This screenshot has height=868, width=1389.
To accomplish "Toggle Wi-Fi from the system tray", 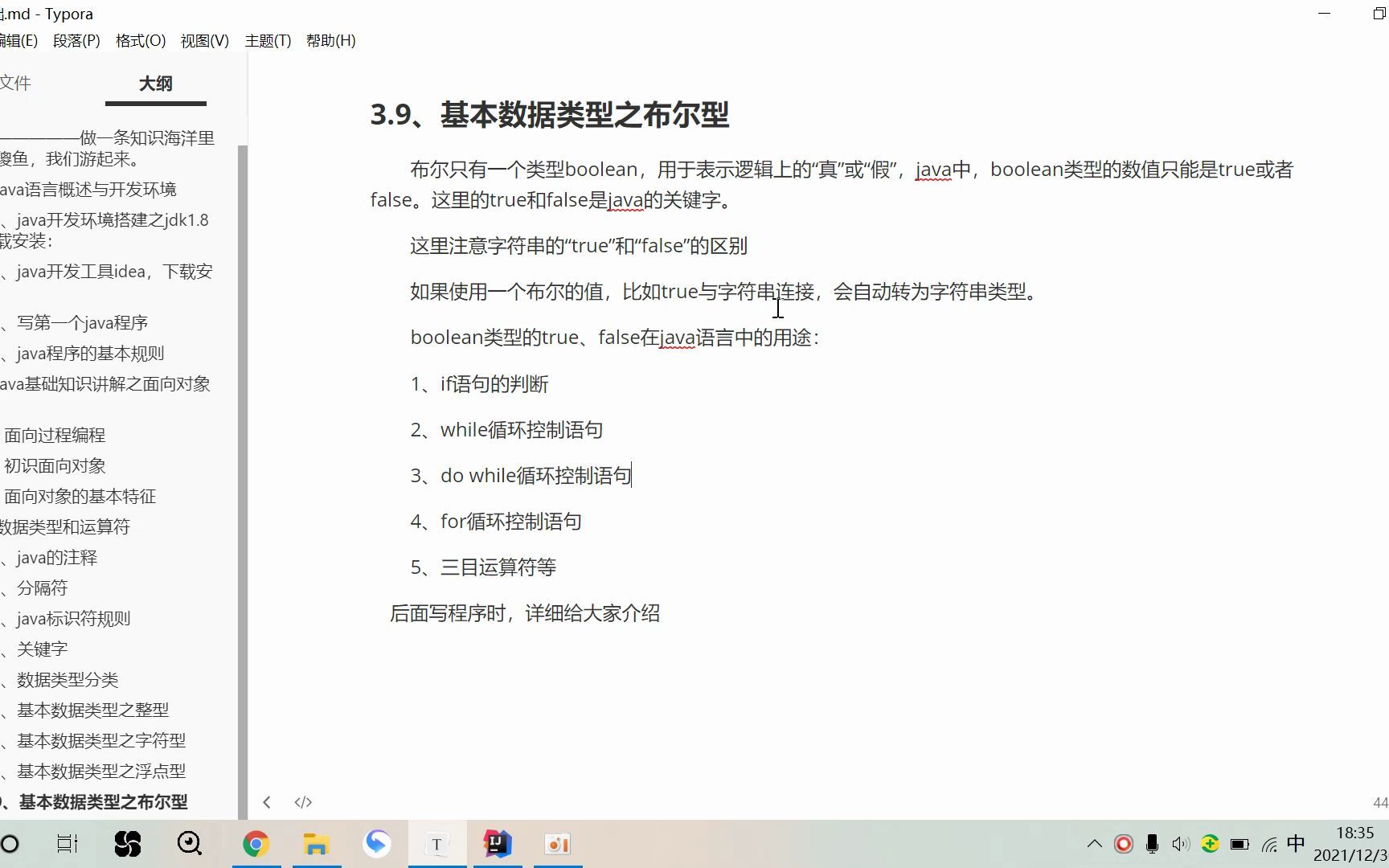I will pos(1268,844).
